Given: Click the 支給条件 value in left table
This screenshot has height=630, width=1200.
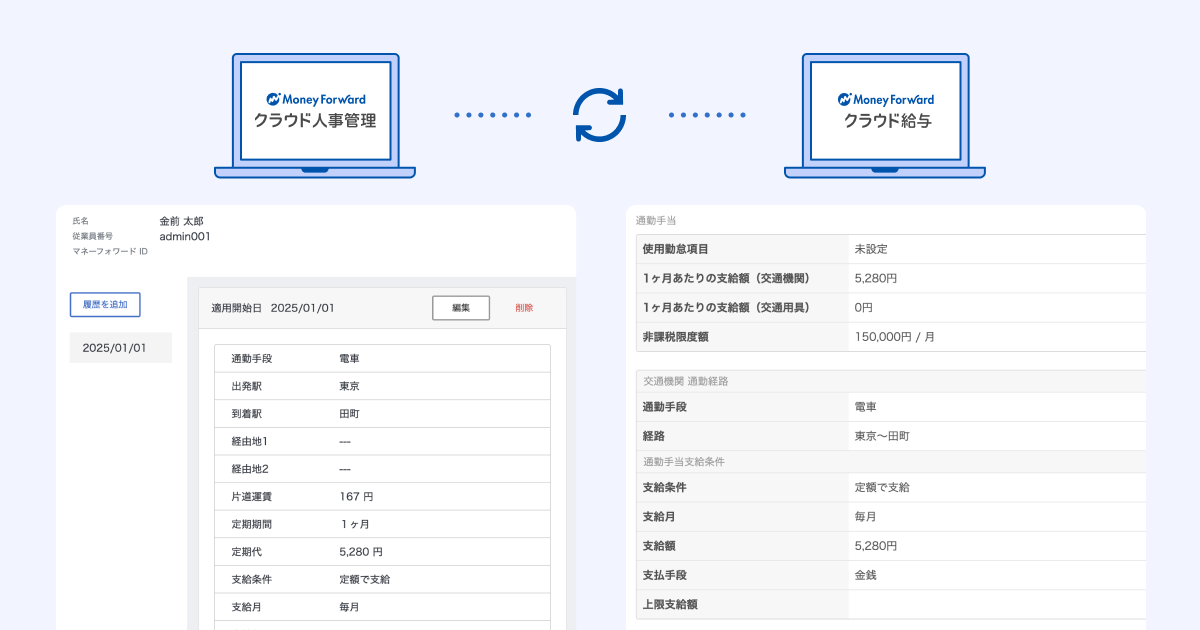Looking at the screenshot, I should coord(365,579).
